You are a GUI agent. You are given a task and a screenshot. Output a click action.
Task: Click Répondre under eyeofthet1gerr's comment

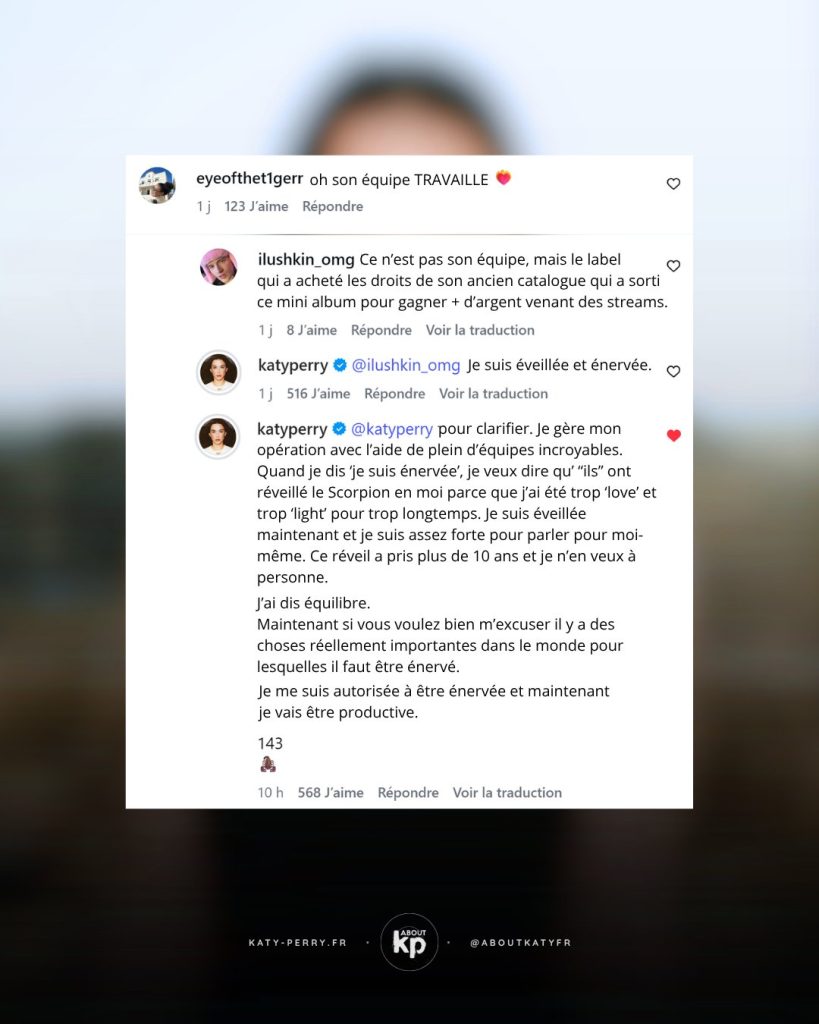(x=332, y=206)
